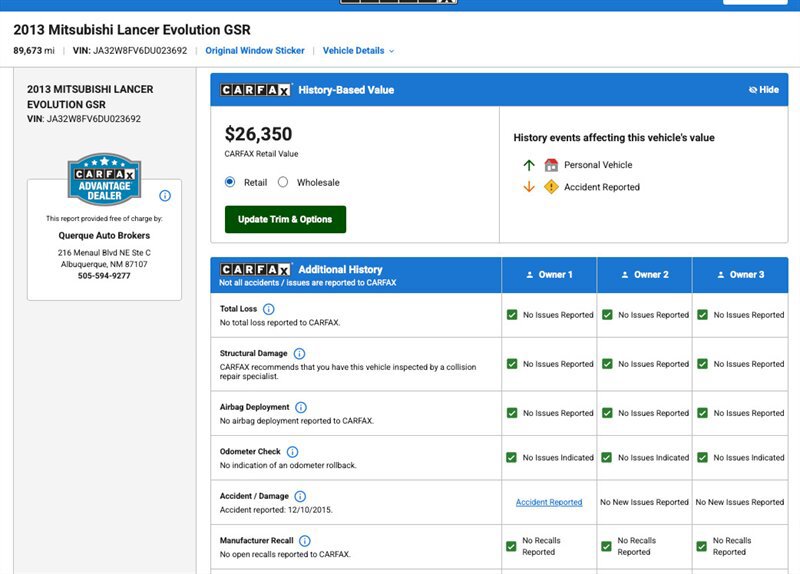Image resolution: width=800 pixels, height=574 pixels.
Task: Select the Owner 1 column header
Action: tap(549, 274)
